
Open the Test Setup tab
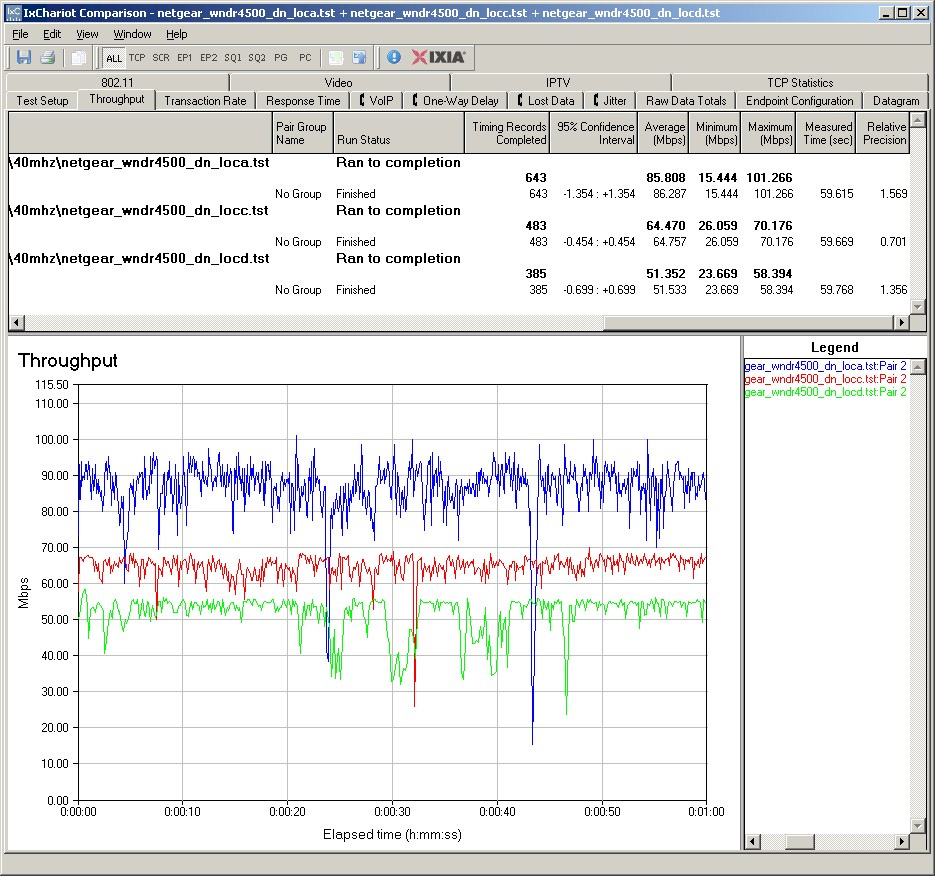coord(42,101)
